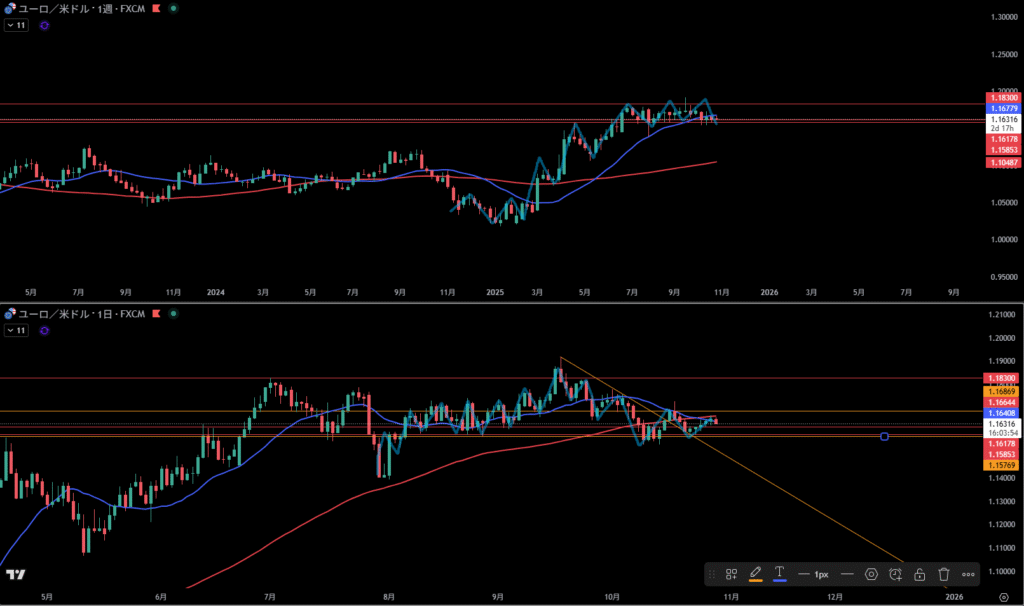Toggle the lock on selected drawing
1024x606 pixels.
pyautogui.click(x=920, y=574)
